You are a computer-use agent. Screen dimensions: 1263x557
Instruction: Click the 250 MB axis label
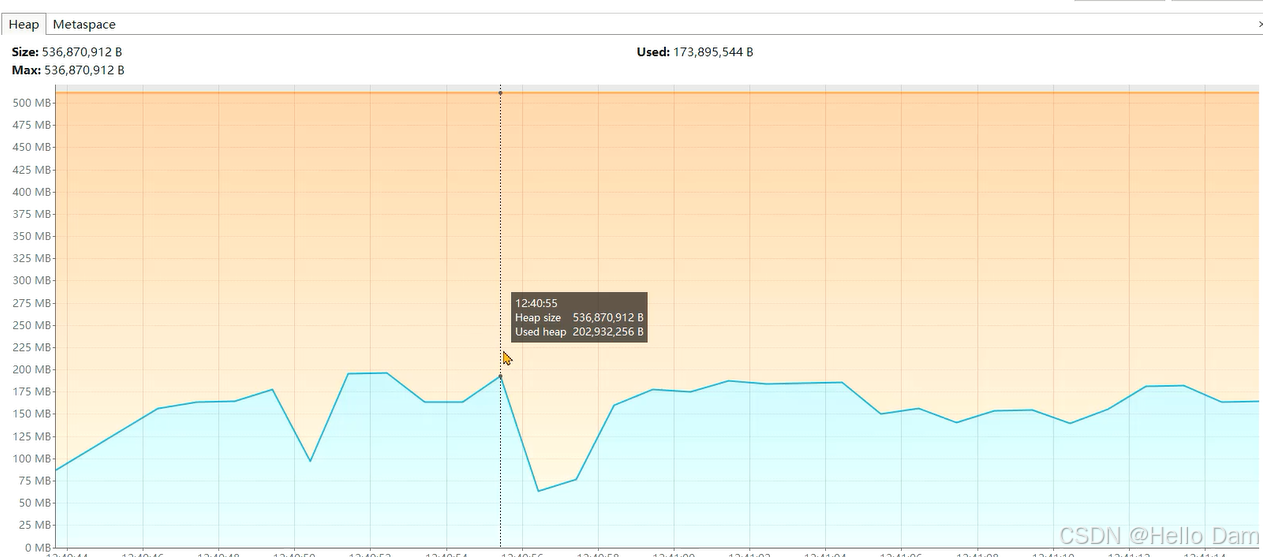pyautogui.click(x=32, y=325)
